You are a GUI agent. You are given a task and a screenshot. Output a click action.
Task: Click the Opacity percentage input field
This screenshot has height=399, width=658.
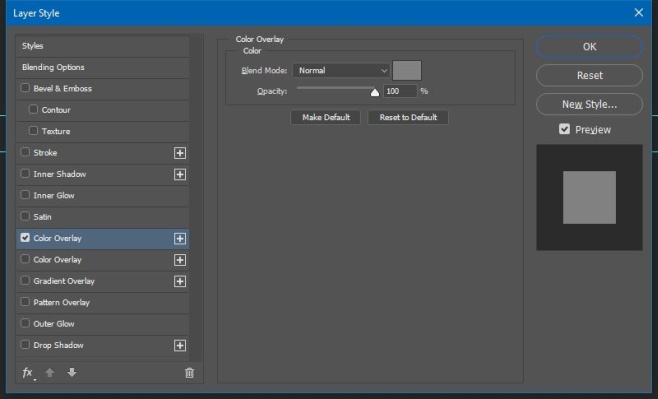pyautogui.click(x=400, y=91)
